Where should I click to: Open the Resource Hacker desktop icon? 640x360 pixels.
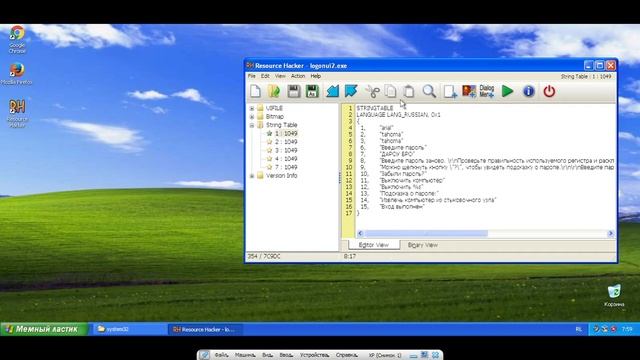[x=17, y=113]
